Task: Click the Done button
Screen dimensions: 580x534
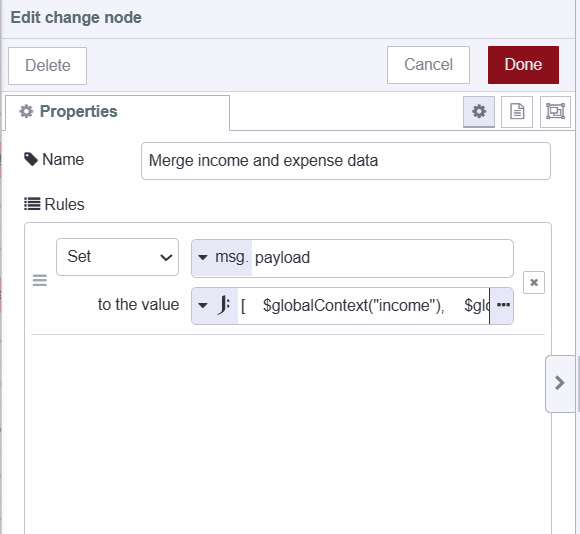Action: (x=523, y=65)
